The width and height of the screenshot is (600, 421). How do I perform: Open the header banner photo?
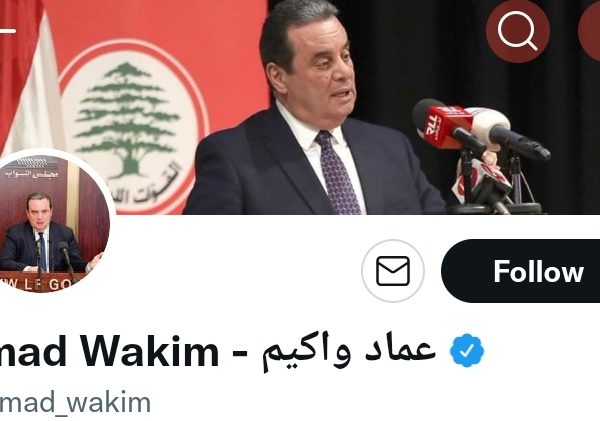[x=300, y=107]
